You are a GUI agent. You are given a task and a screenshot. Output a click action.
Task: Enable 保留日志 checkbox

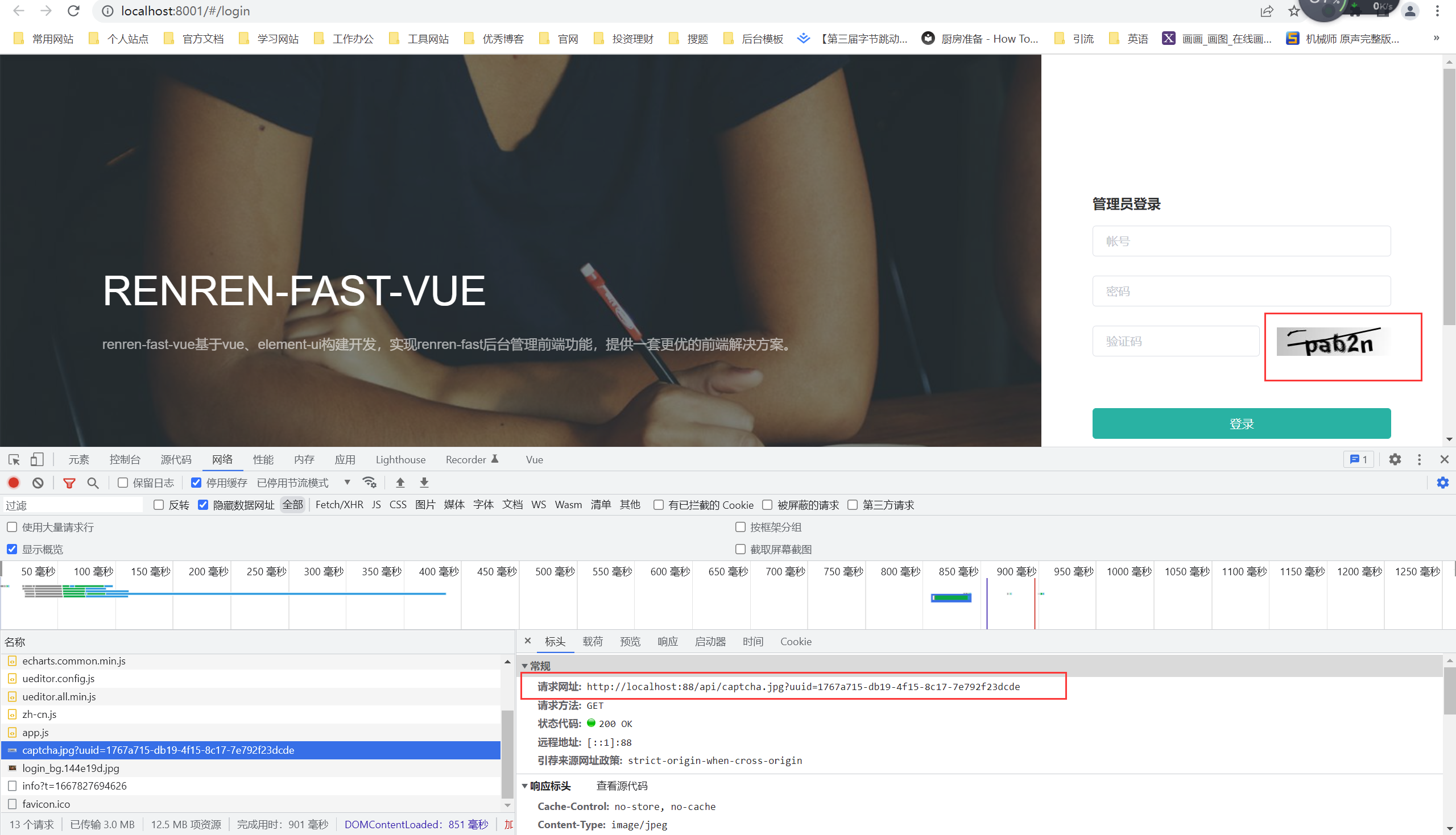pos(123,483)
